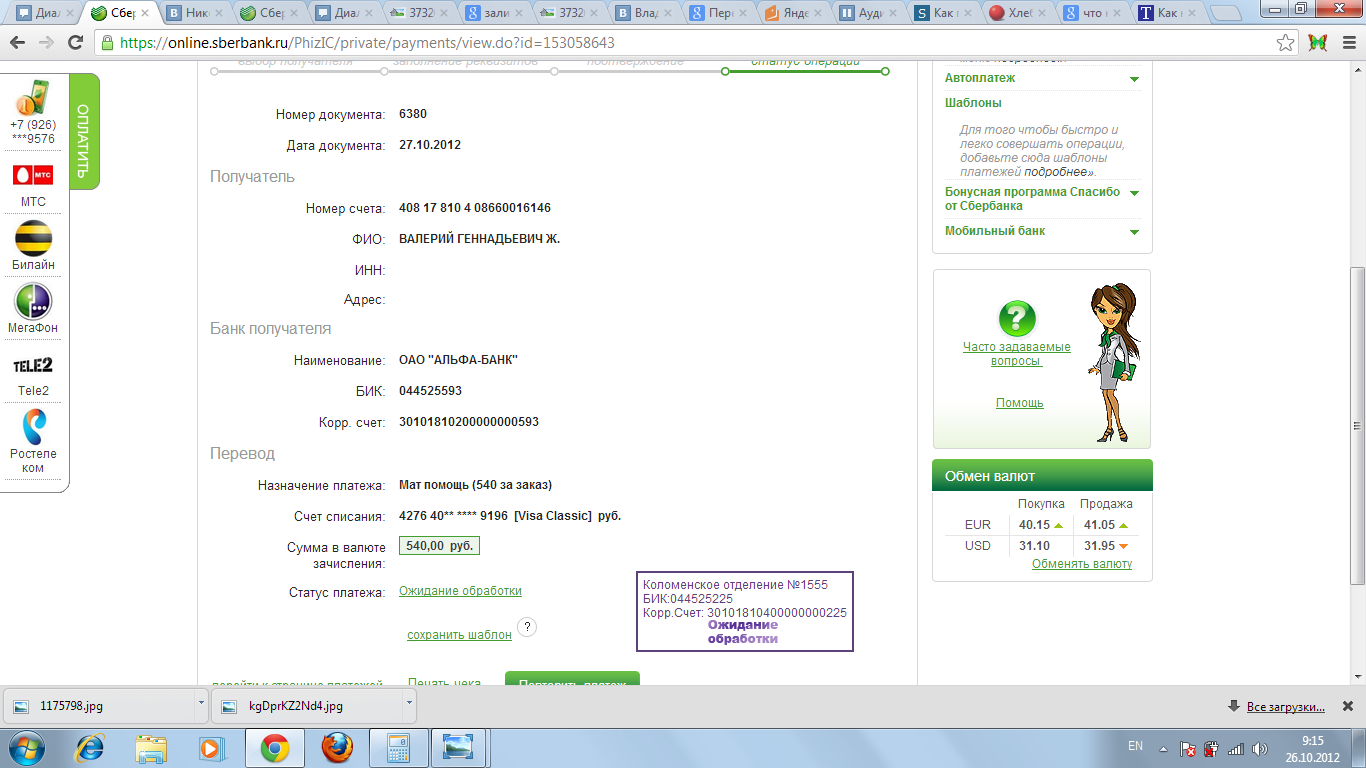Click the Помощь link

click(1019, 403)
